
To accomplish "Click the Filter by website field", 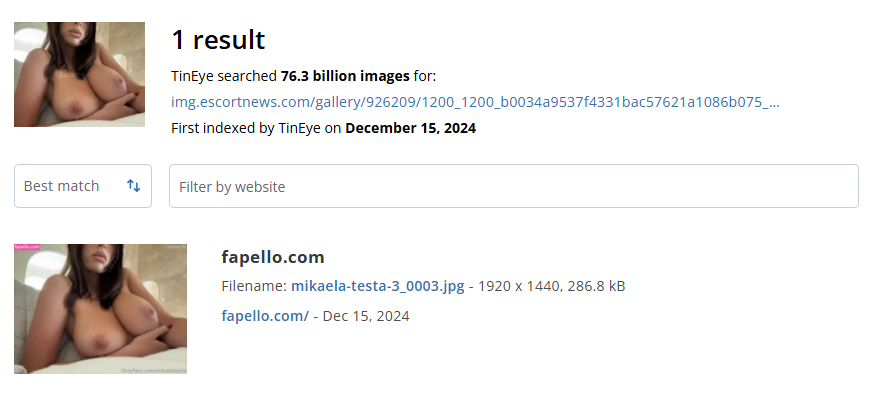I will [513, 186].
